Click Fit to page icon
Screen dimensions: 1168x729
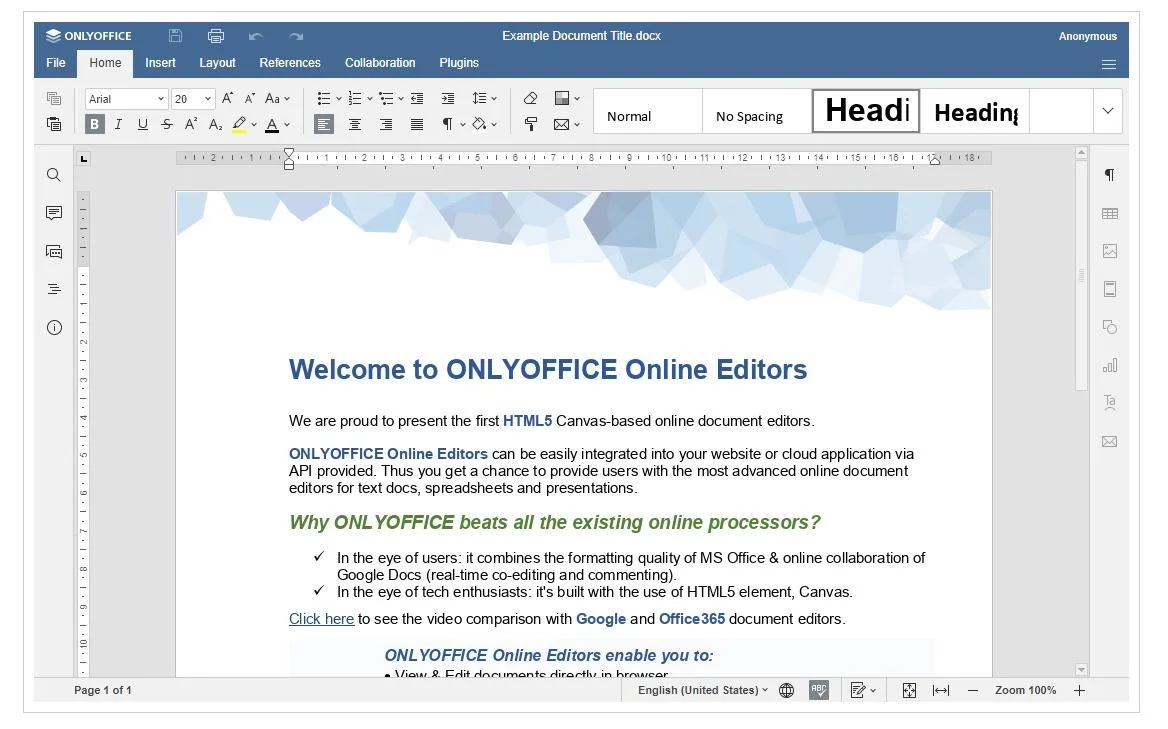pos(909,690)
